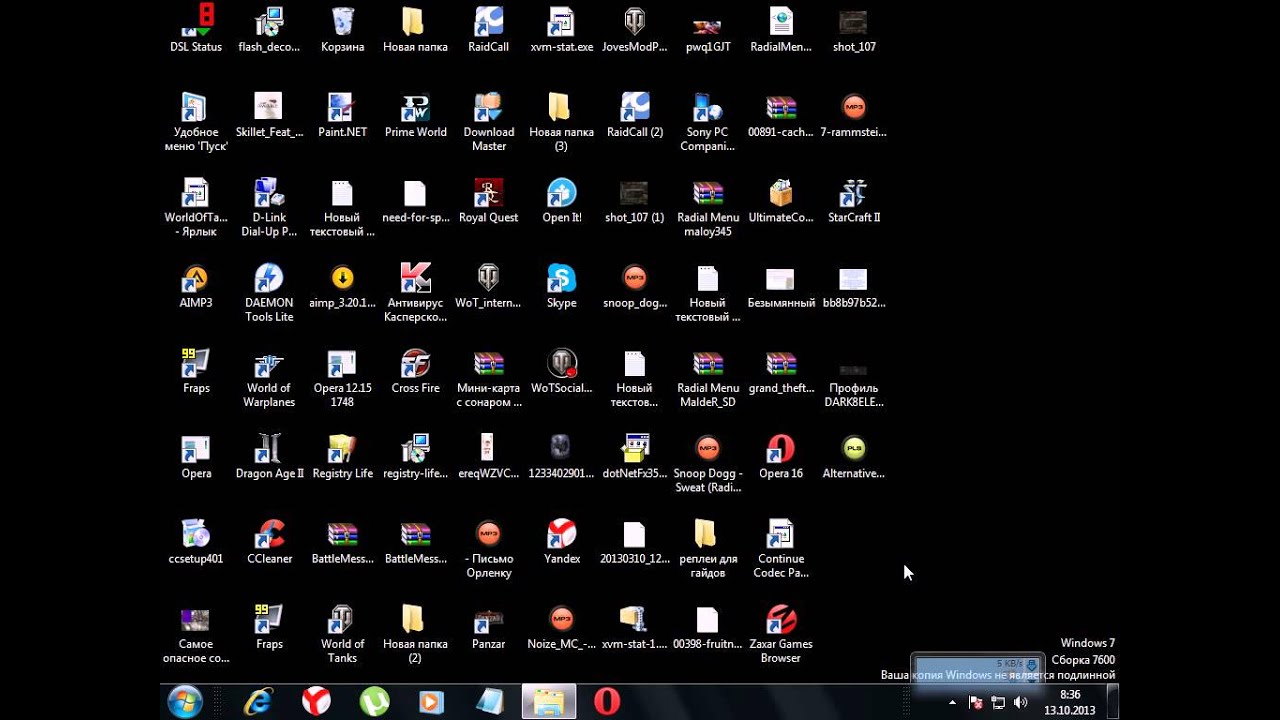Open the volume speaker tray icon
The image size is (1280, 720).
[x=1020, y=703]
